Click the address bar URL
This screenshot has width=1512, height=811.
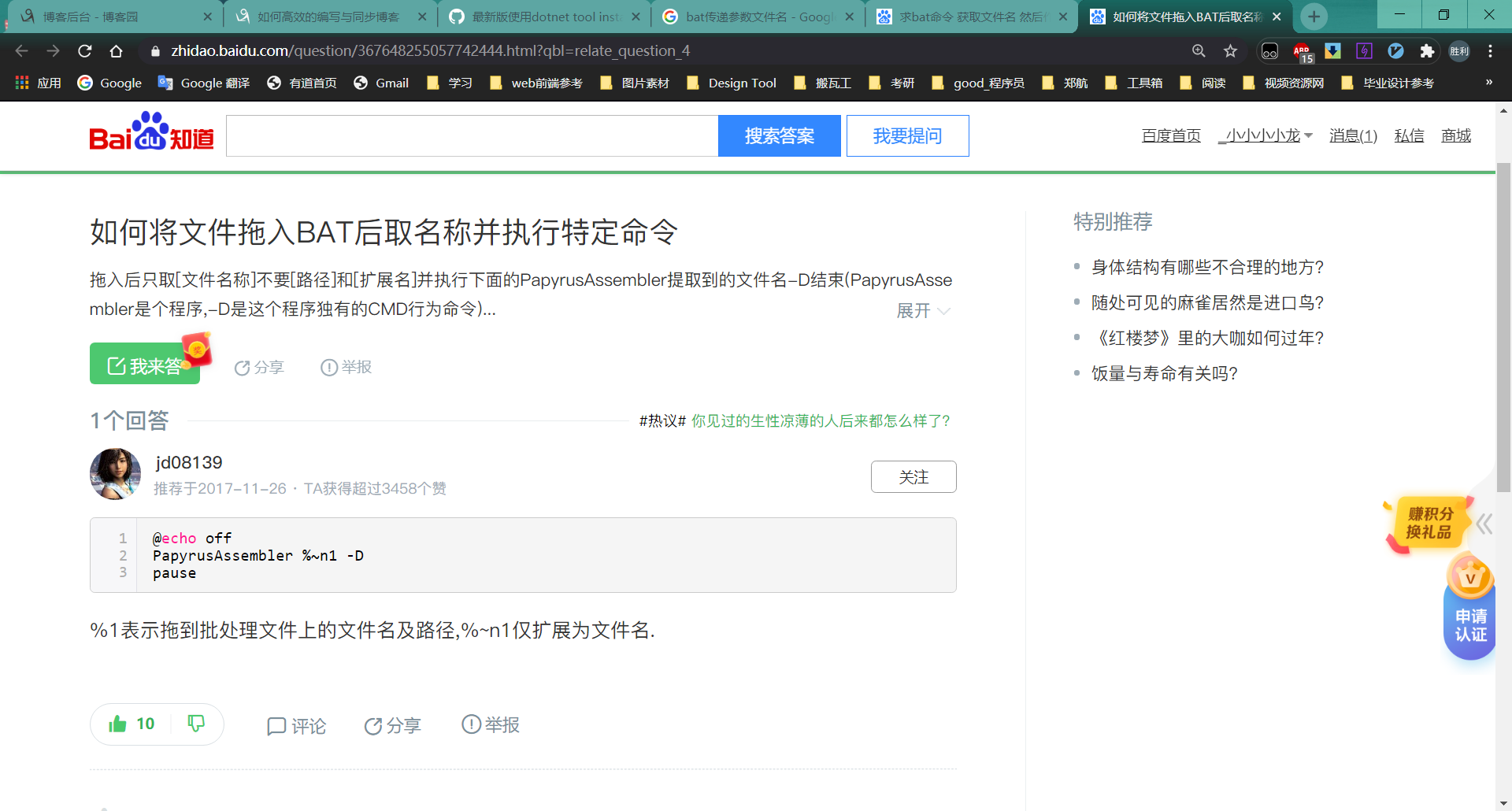coord(430,51)
